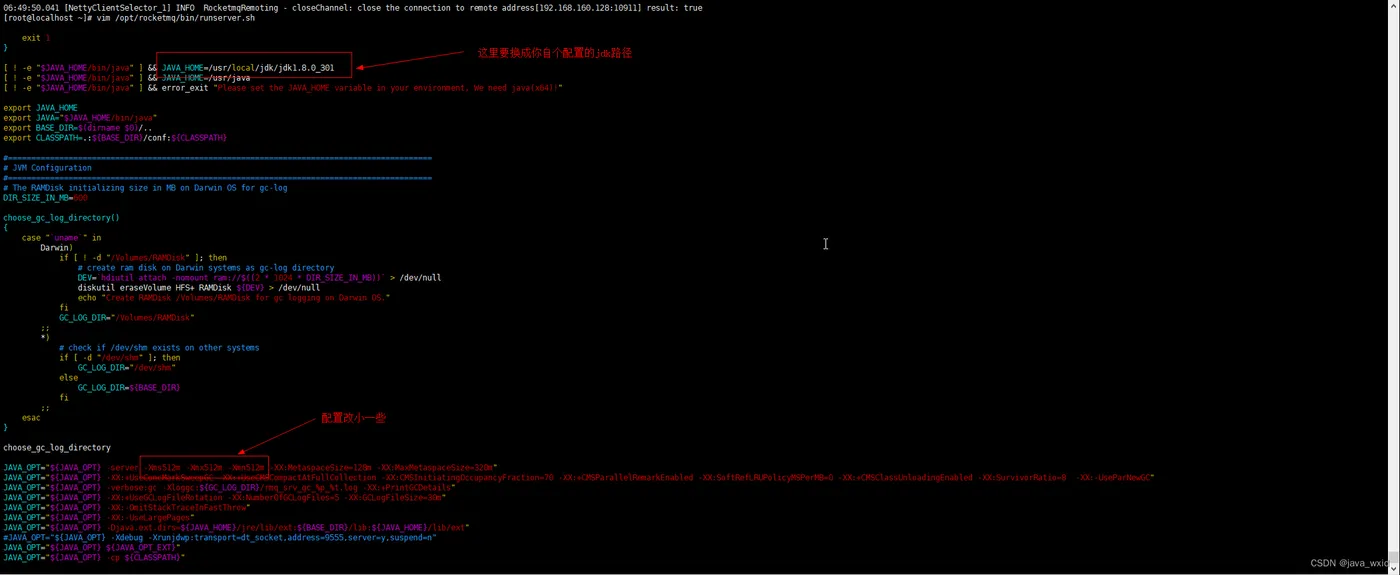Click the -XX:SoftRefLRUPolicyMSPerMB=0 option
Image resolution: width=1400 pixels, height=575 pixels.
766,477
